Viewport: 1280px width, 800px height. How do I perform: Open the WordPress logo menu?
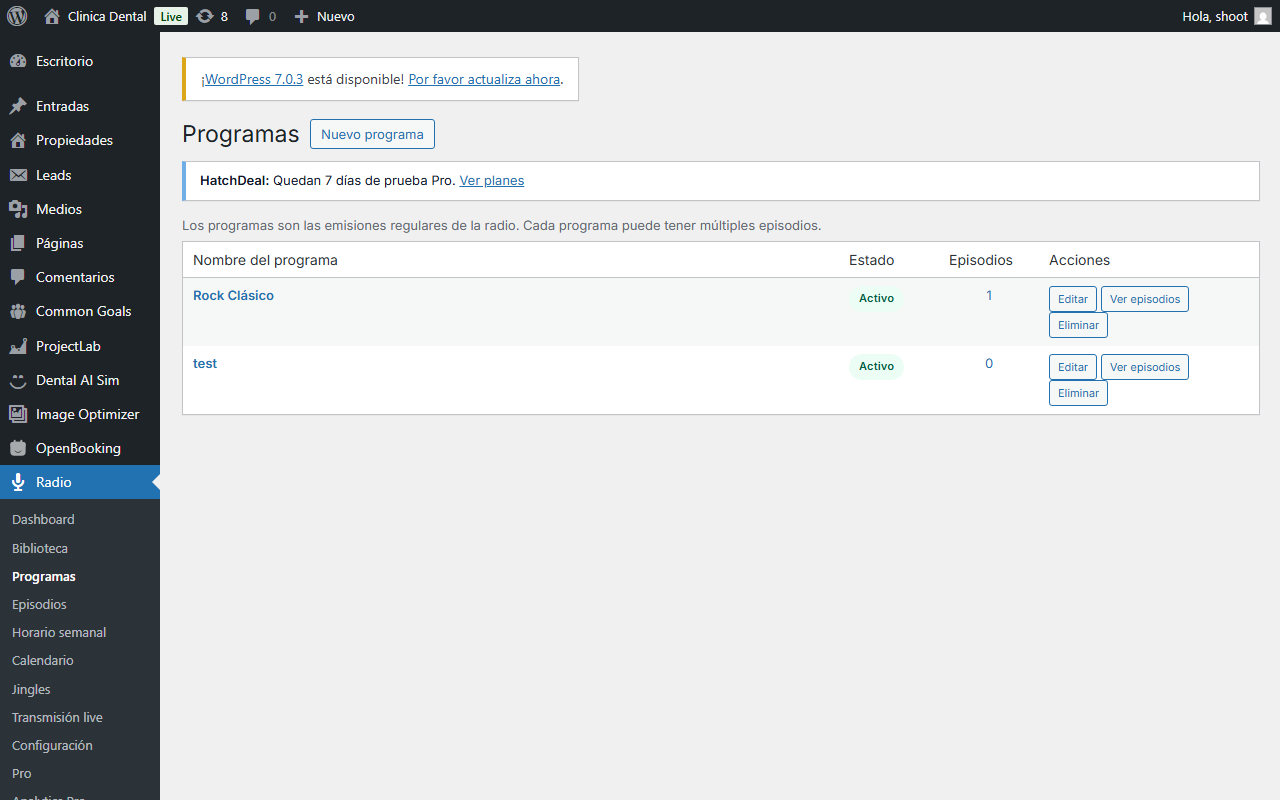click(x=17, y=16)
